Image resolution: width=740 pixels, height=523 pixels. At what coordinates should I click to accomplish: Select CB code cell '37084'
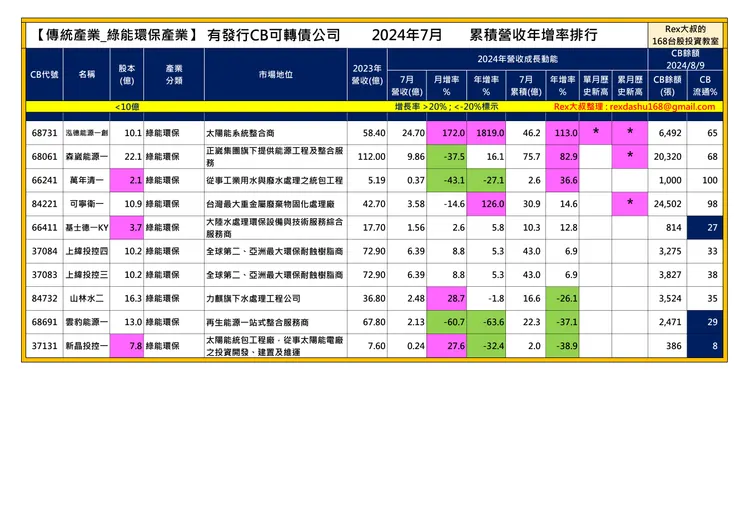[x=44, y=251]
